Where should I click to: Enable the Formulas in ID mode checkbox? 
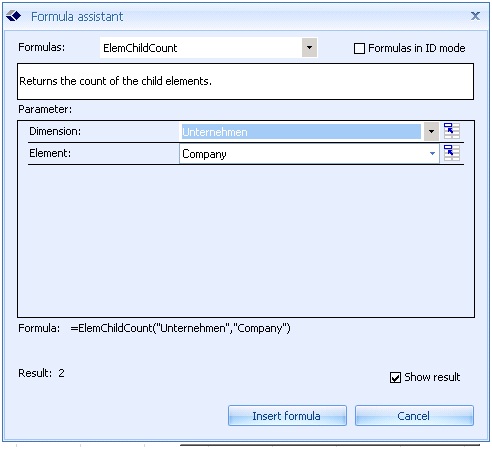(359, 48)
